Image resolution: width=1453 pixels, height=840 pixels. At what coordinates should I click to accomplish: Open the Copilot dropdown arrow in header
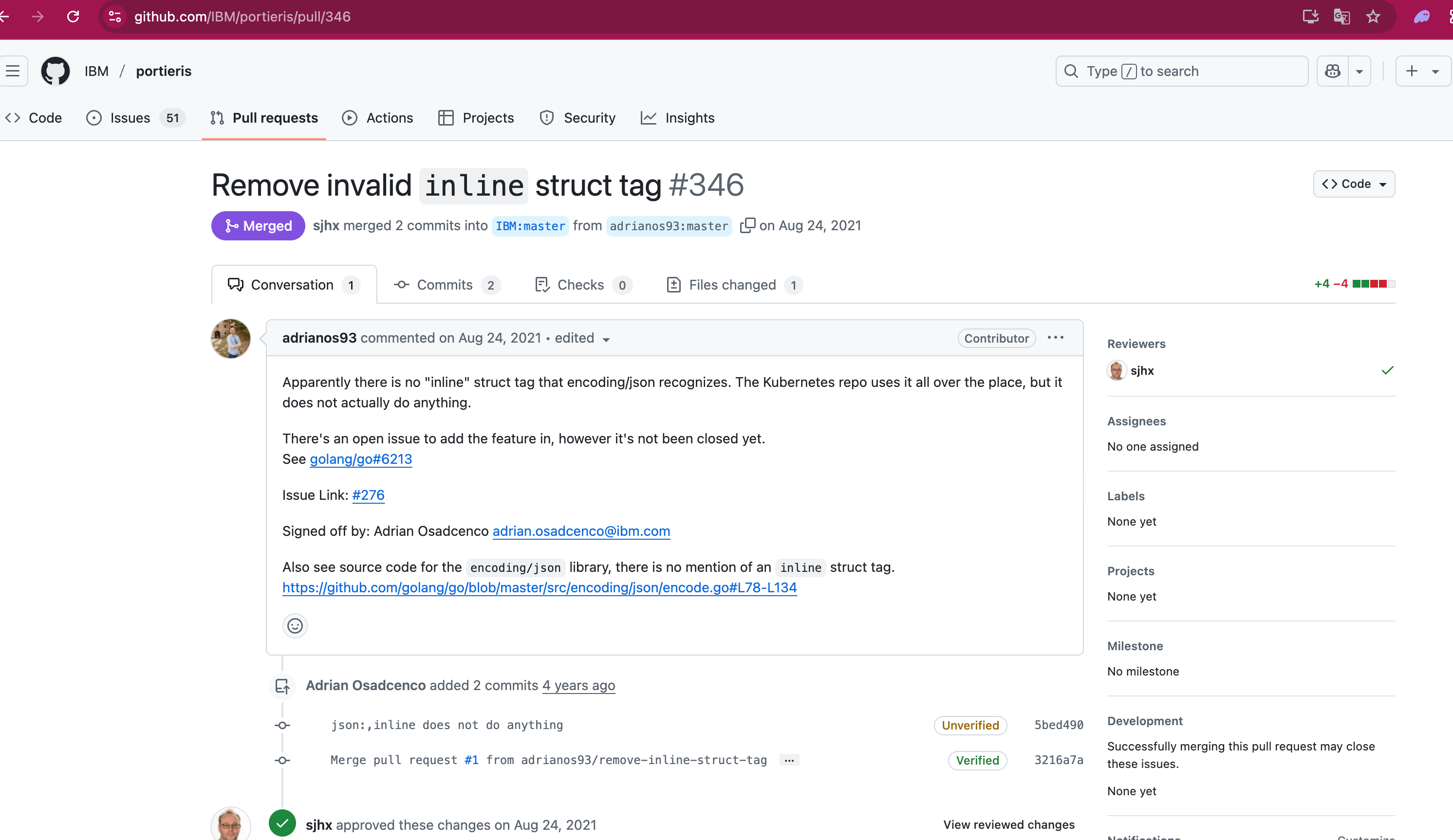point(1359,71)
